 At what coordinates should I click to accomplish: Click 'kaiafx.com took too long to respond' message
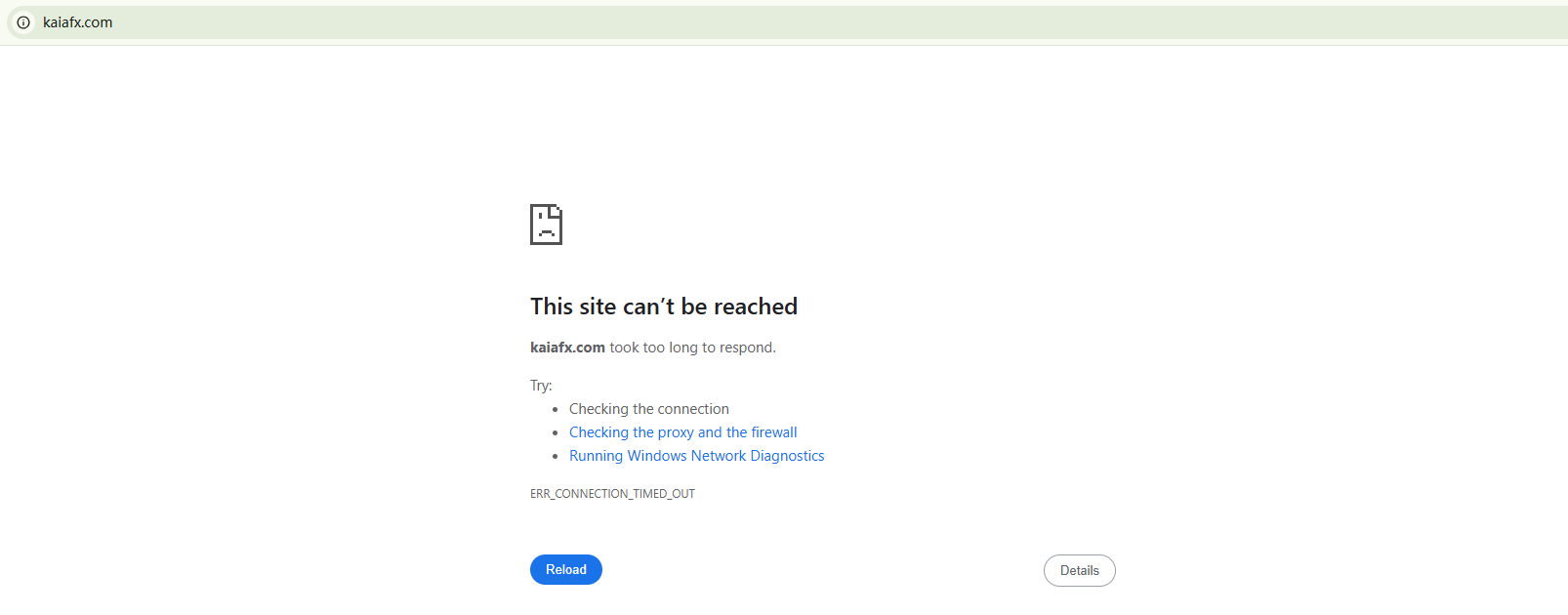tap(653, 348)
